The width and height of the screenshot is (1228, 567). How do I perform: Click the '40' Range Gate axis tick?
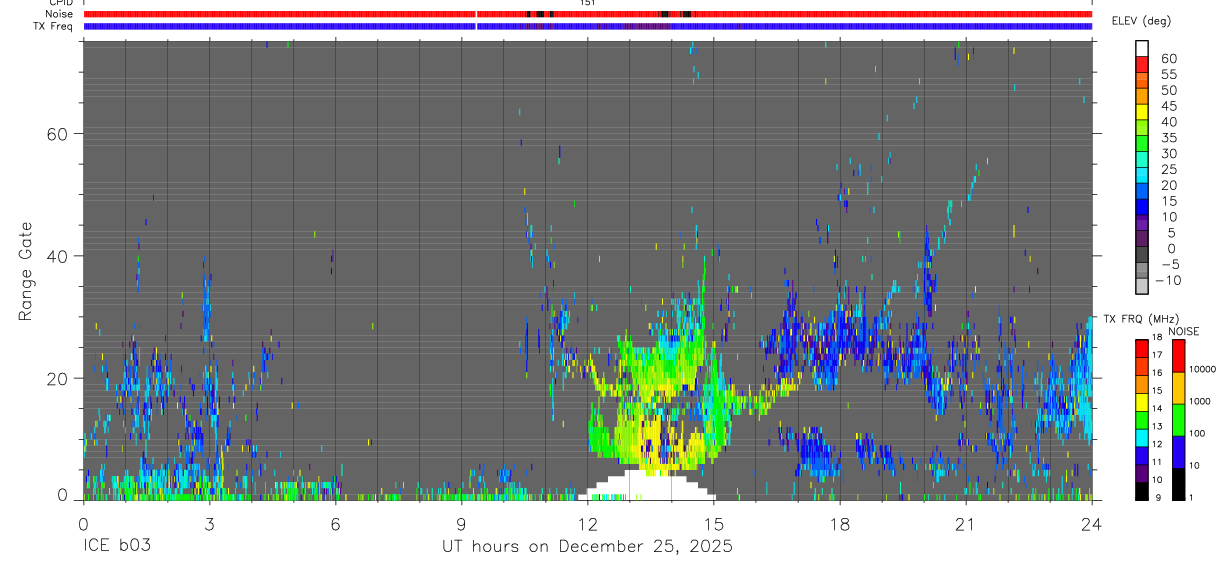click(58, 256)
